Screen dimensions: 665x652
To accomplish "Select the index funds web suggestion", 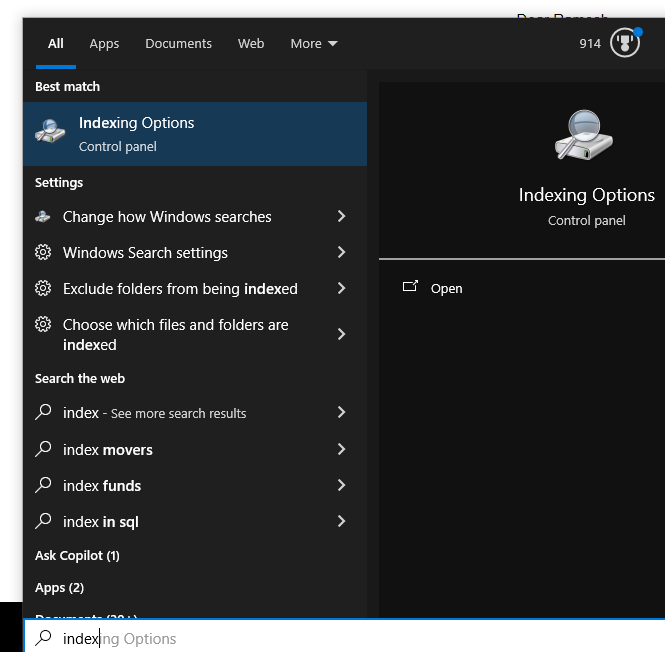I will (x=102, y=486).
